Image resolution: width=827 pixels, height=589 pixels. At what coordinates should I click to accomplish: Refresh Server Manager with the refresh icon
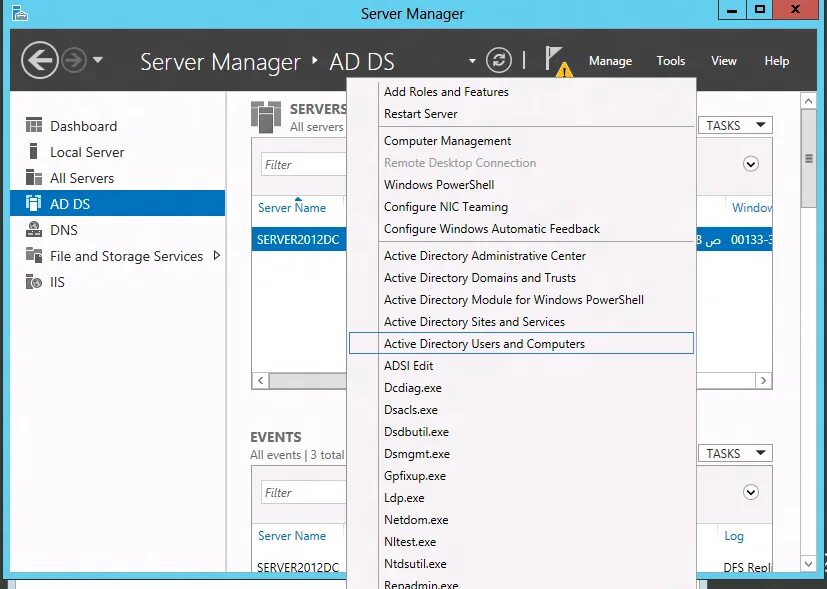498,60
